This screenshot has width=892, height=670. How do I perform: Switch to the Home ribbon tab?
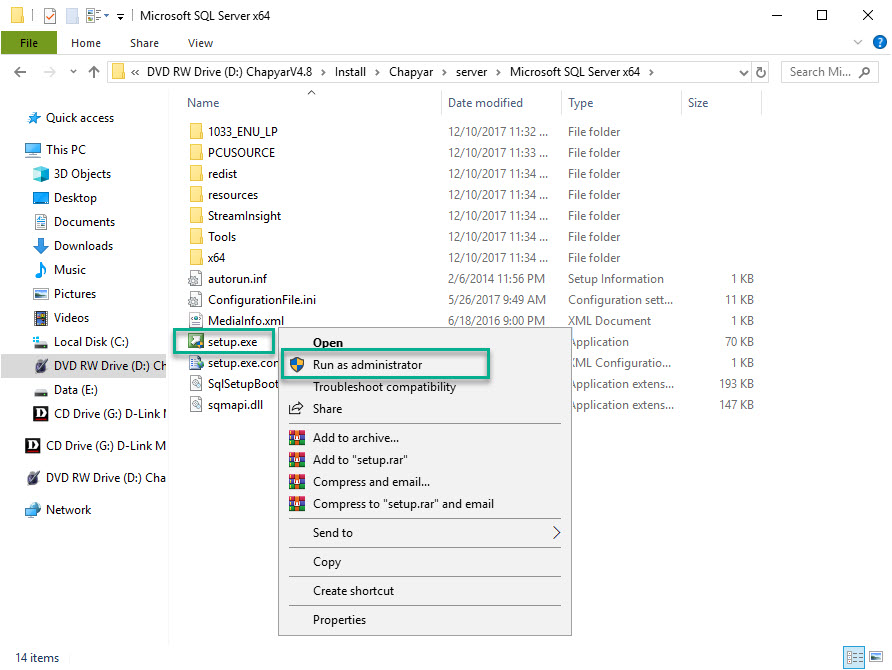click(x=86, y=43)
